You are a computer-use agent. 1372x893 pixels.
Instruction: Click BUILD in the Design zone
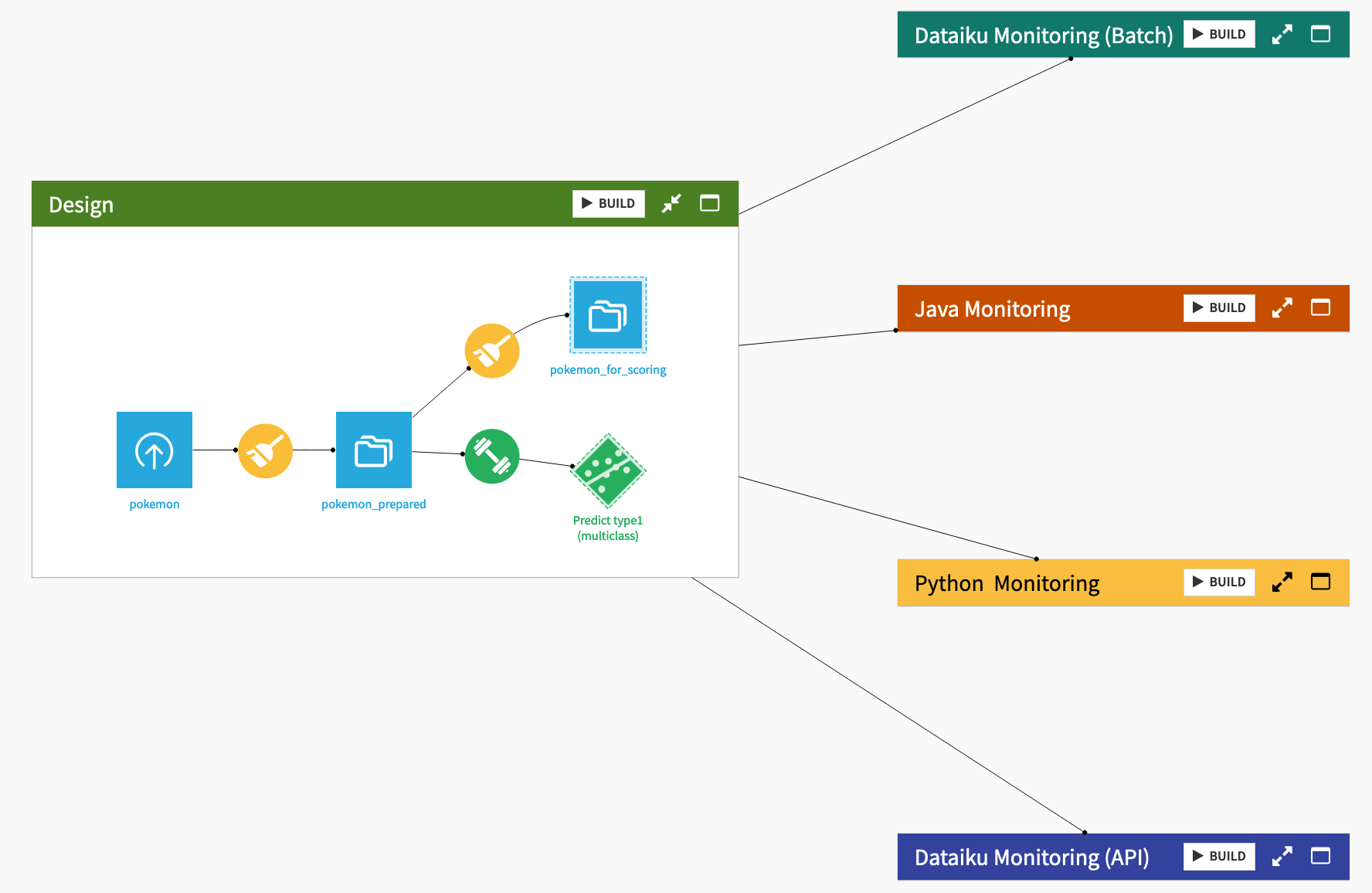coord(608,203)
